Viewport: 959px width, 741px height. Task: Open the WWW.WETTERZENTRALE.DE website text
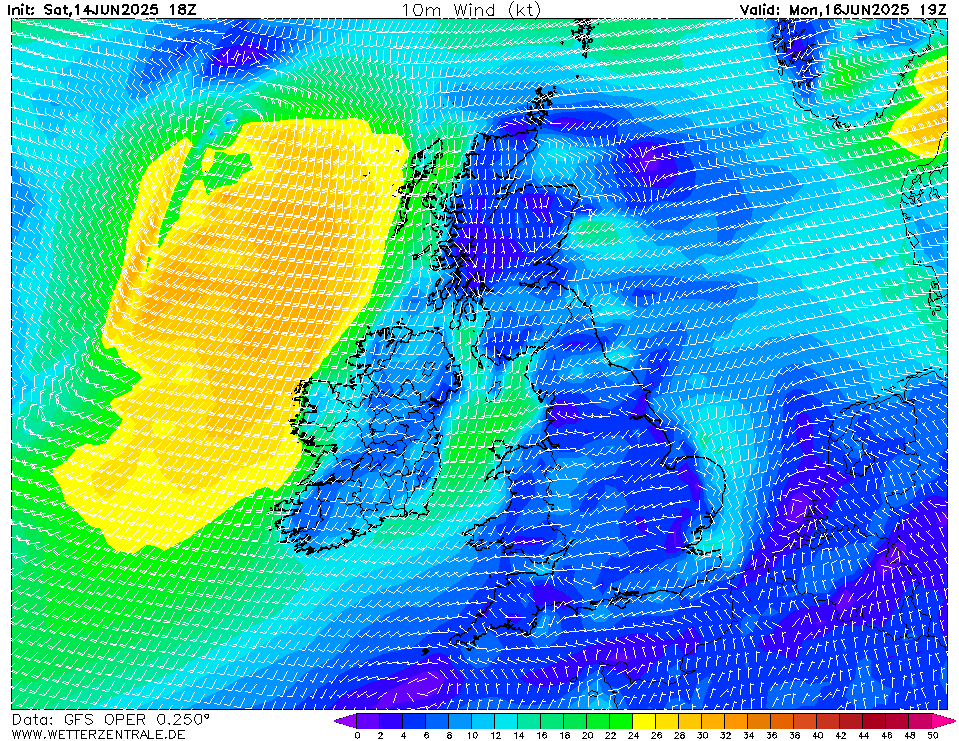point(98,734)
